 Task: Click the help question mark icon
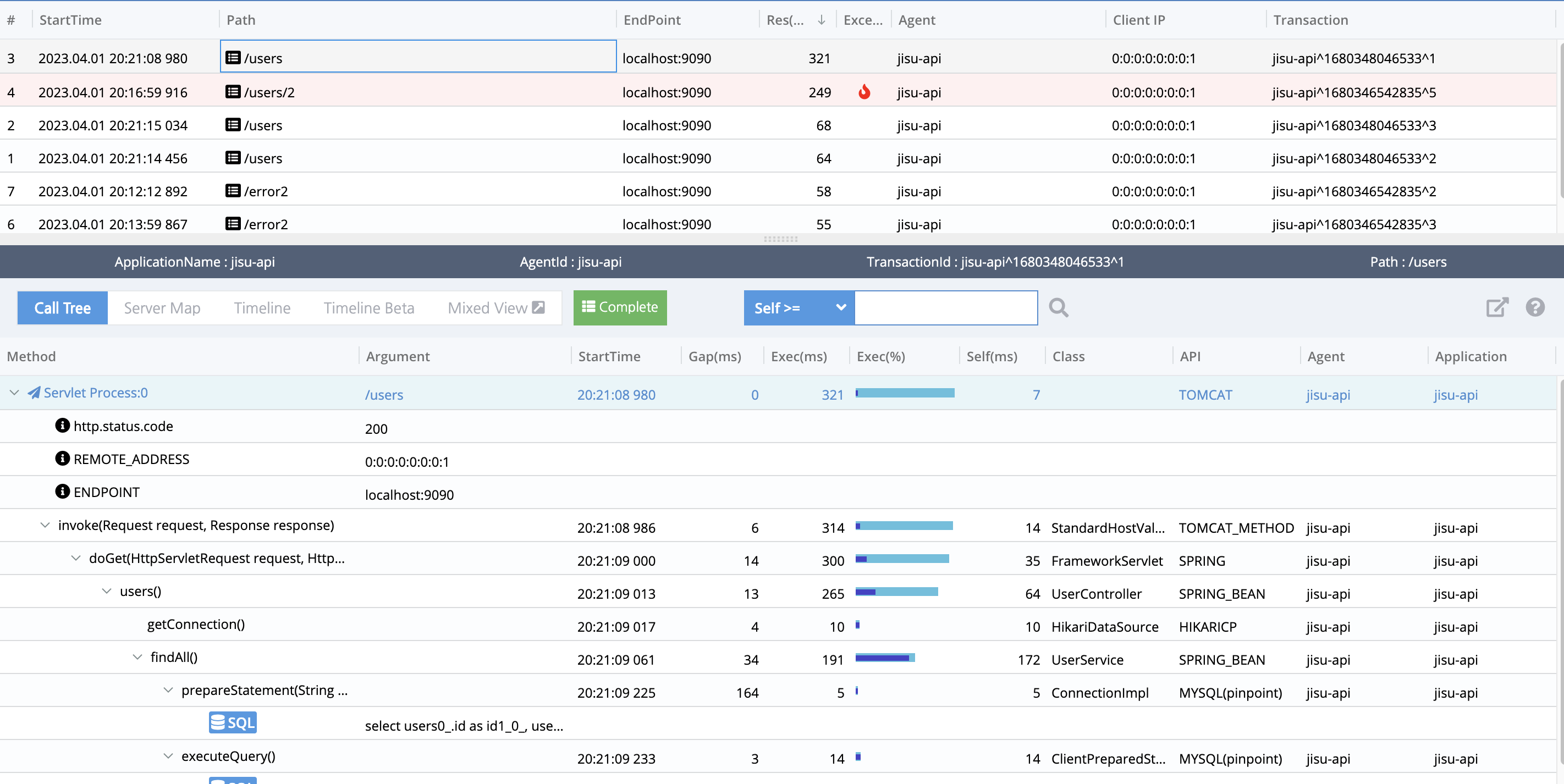[1535, 308]
